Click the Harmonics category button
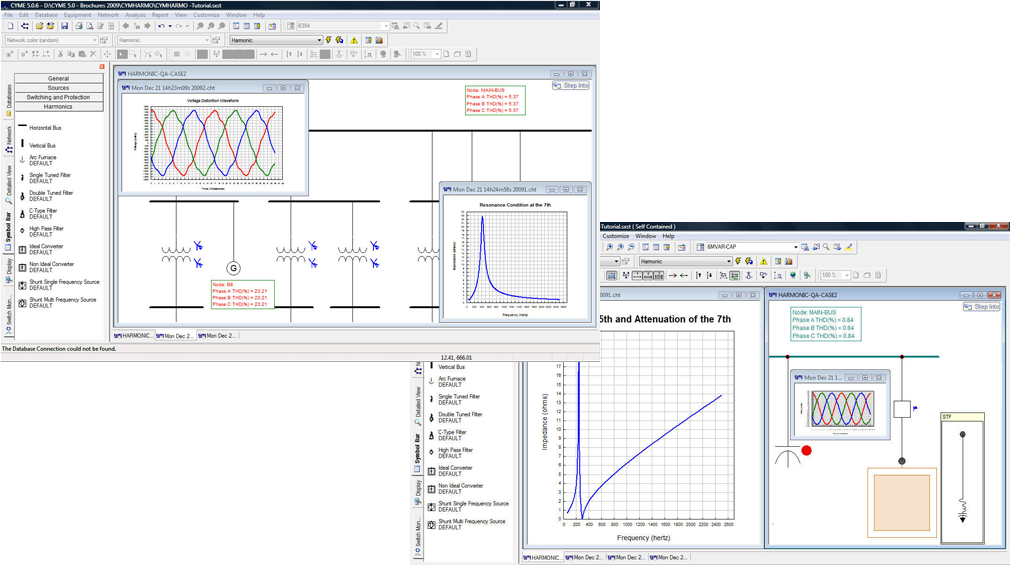This screenshot has width=1010, height=565. [x=58, y=106]
